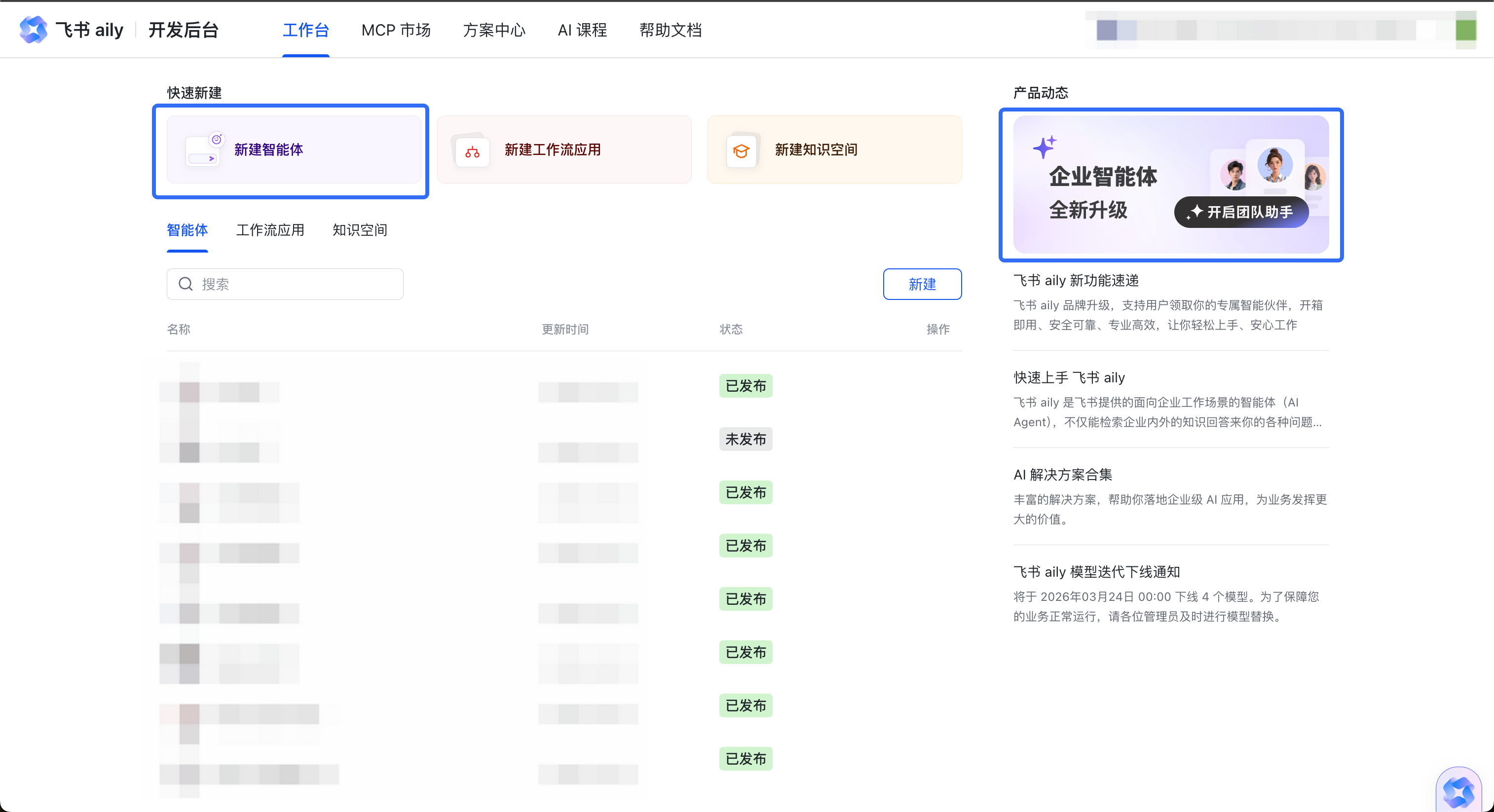Click the search magnifier icon
1494x812 pixels.
point(186,284)
